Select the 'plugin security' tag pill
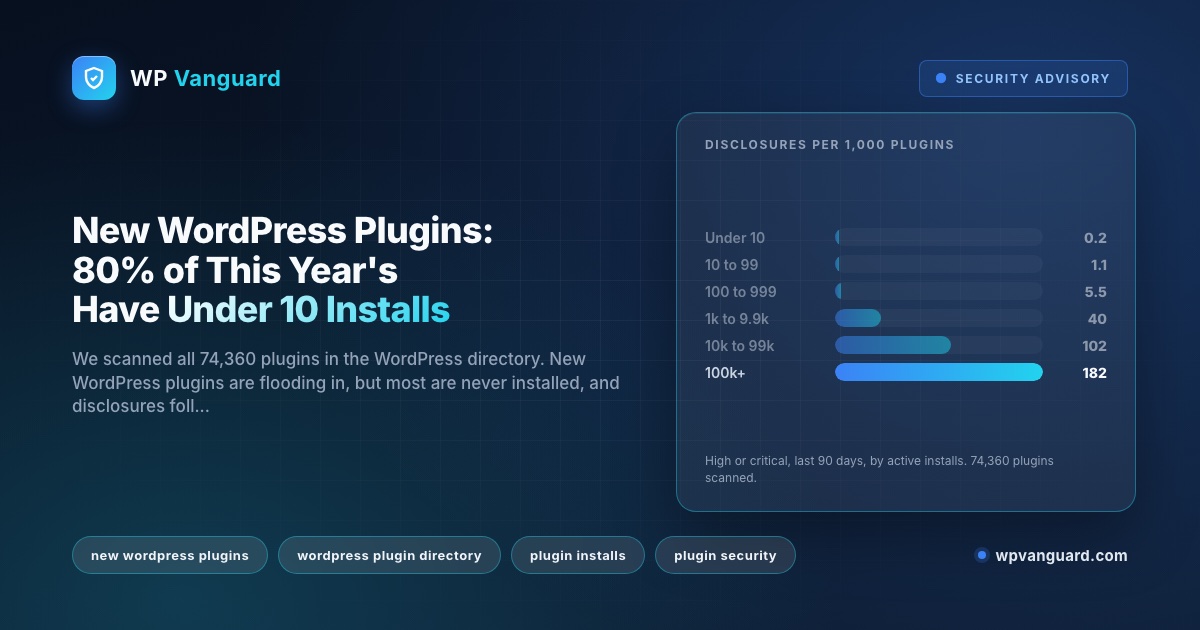 pos(725,555)
